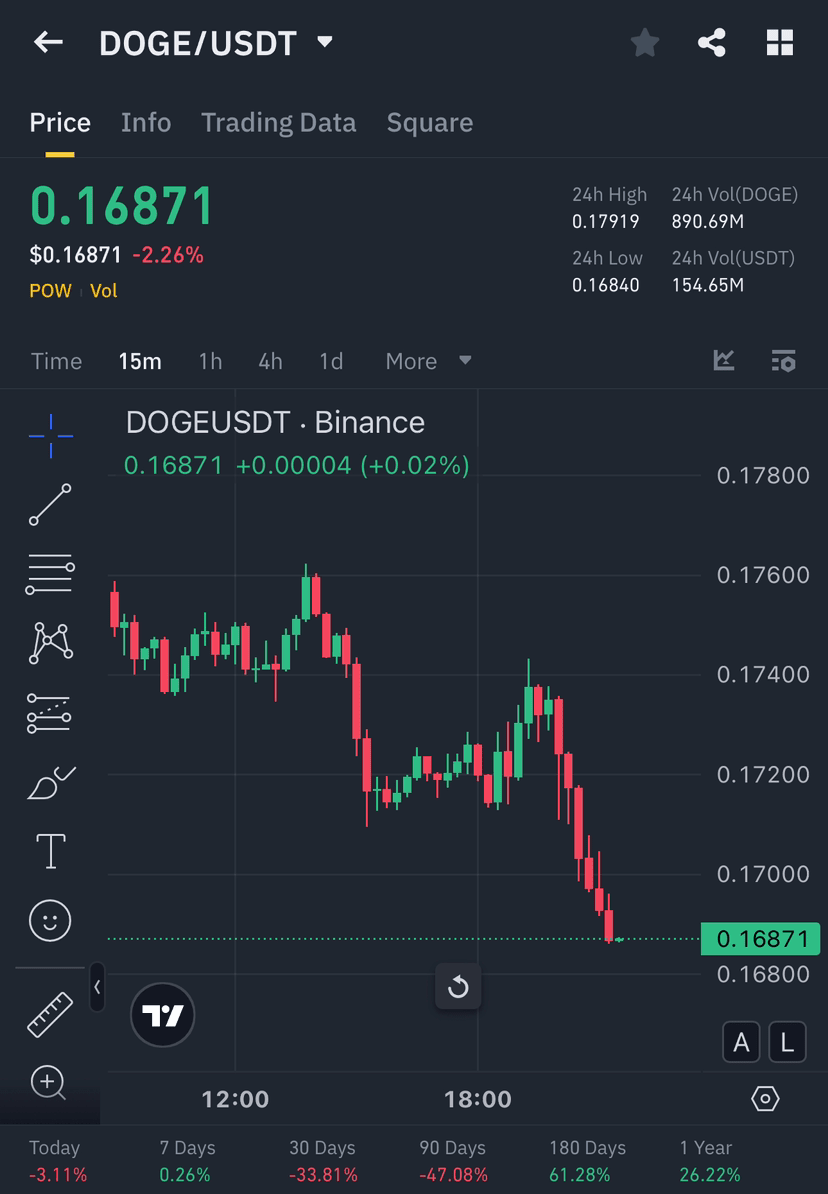
Task: Select the ruler measurement tool
Action: (49, 1013)
